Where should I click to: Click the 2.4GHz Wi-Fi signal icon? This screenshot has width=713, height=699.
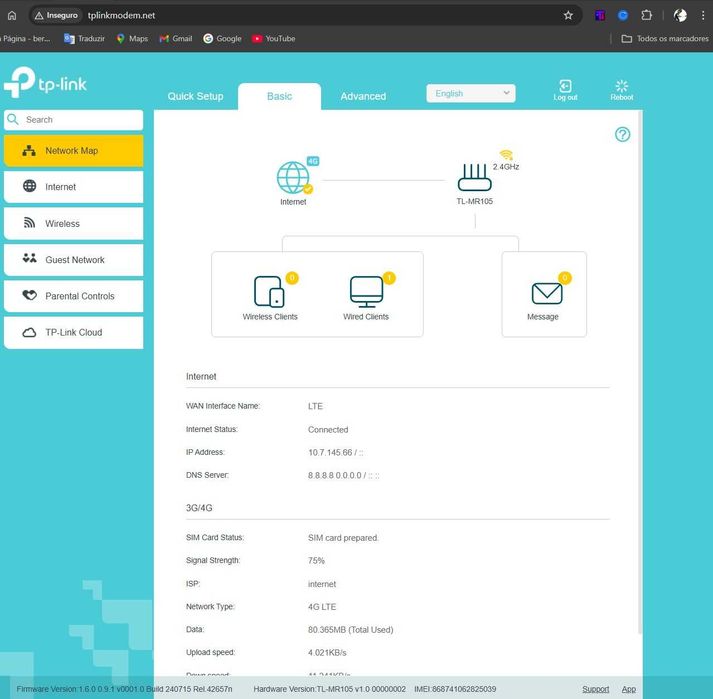[507, 155]
